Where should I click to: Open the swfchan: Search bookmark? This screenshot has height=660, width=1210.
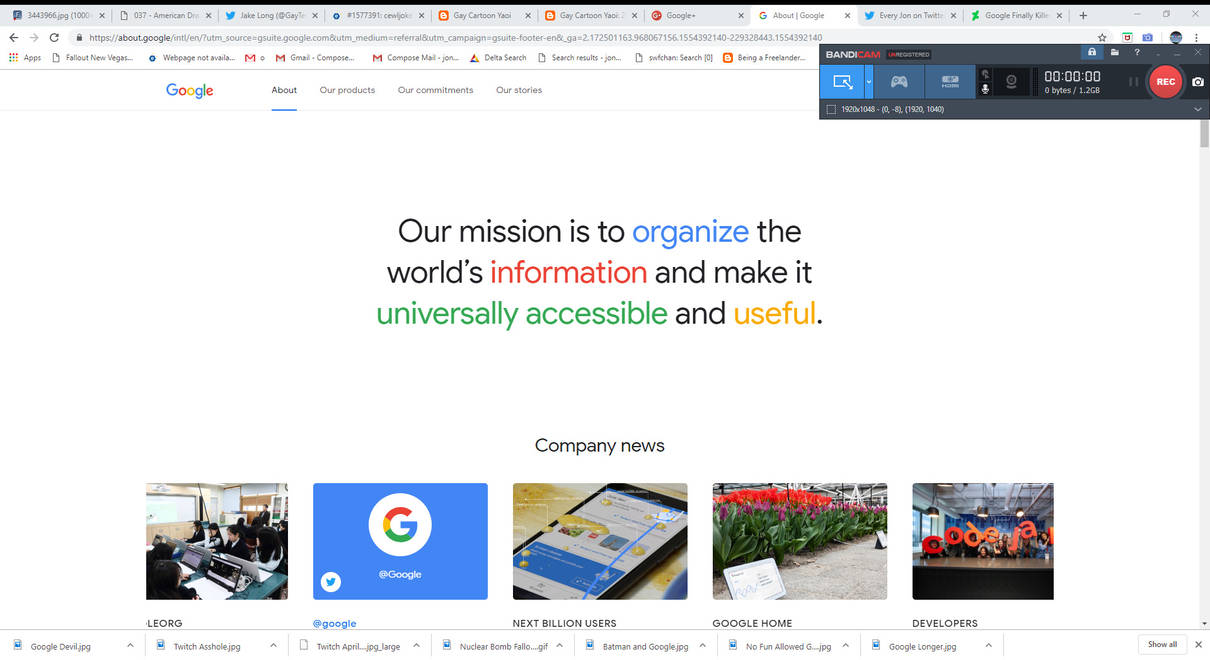(673, 58)
